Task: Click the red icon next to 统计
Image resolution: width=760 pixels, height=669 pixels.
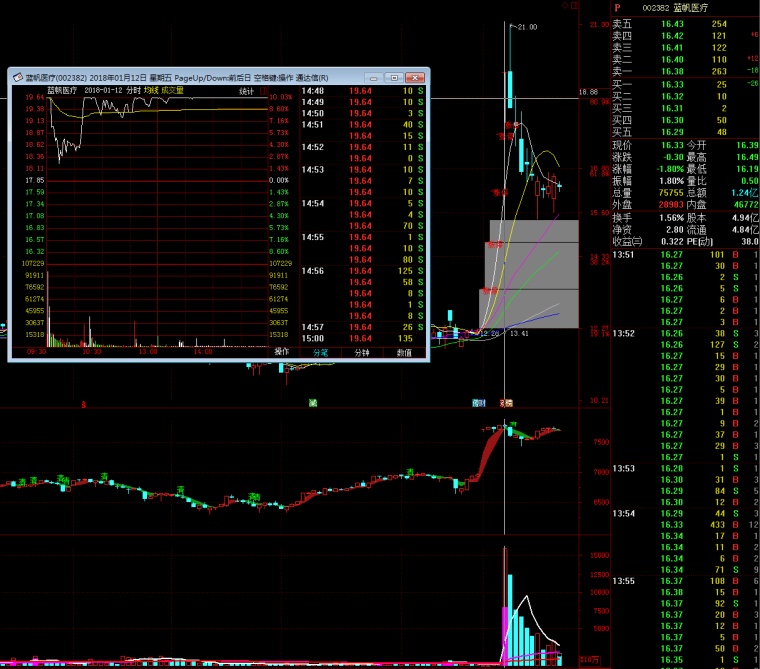Action: pyautogui.click(x=263, y=90)
